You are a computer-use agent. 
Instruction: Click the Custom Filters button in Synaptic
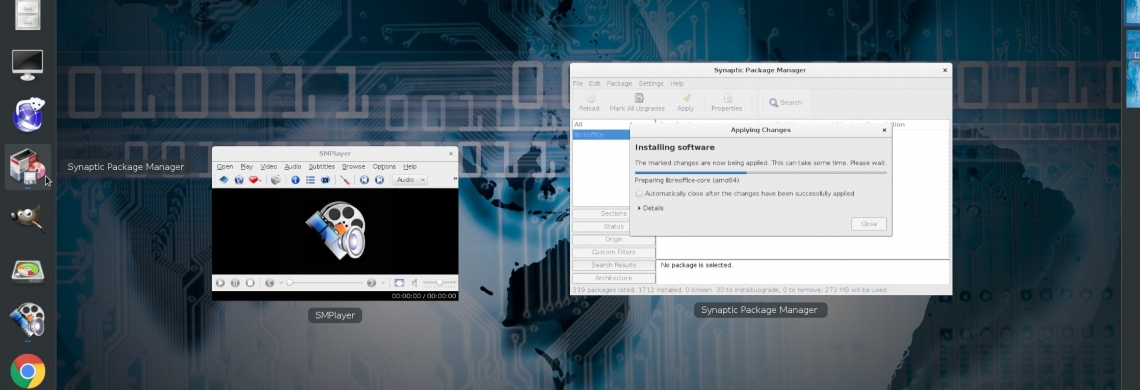coord(614,252)
